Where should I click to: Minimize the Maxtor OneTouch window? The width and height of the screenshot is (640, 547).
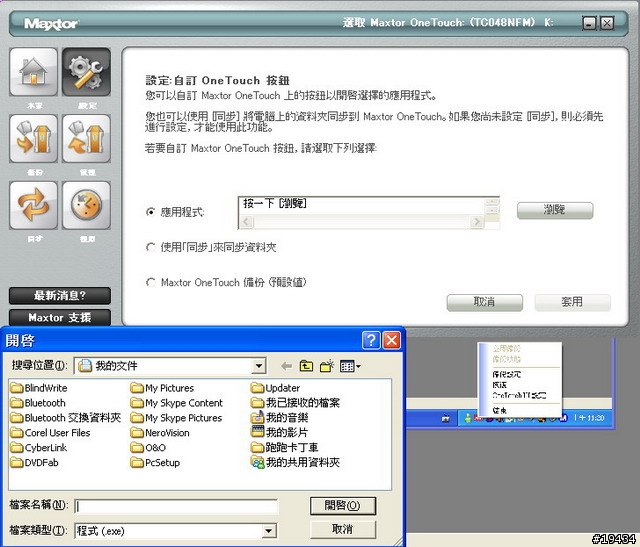click(589, 23)
